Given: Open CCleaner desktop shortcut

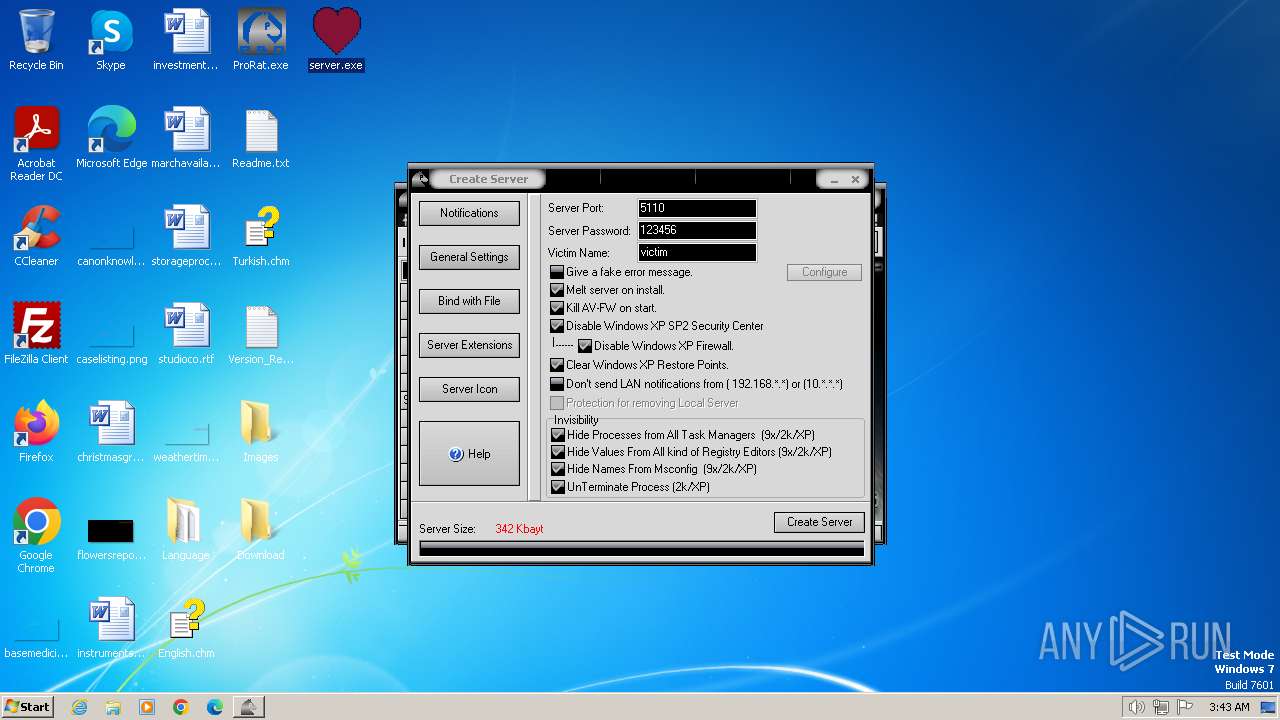Looking at the screenshot, I should [x=36, y=236].
